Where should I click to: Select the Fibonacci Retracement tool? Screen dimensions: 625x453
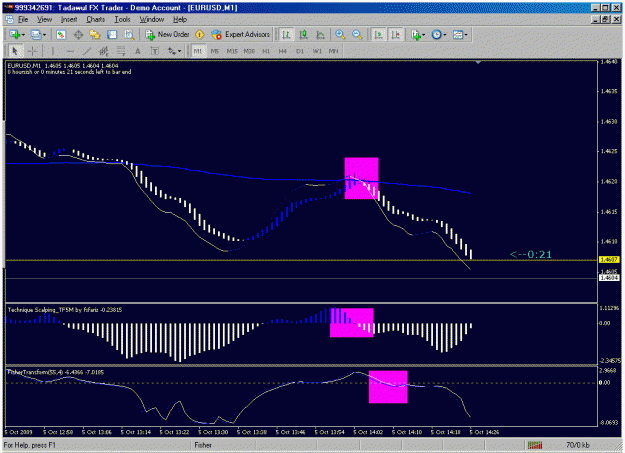(121, 51)
